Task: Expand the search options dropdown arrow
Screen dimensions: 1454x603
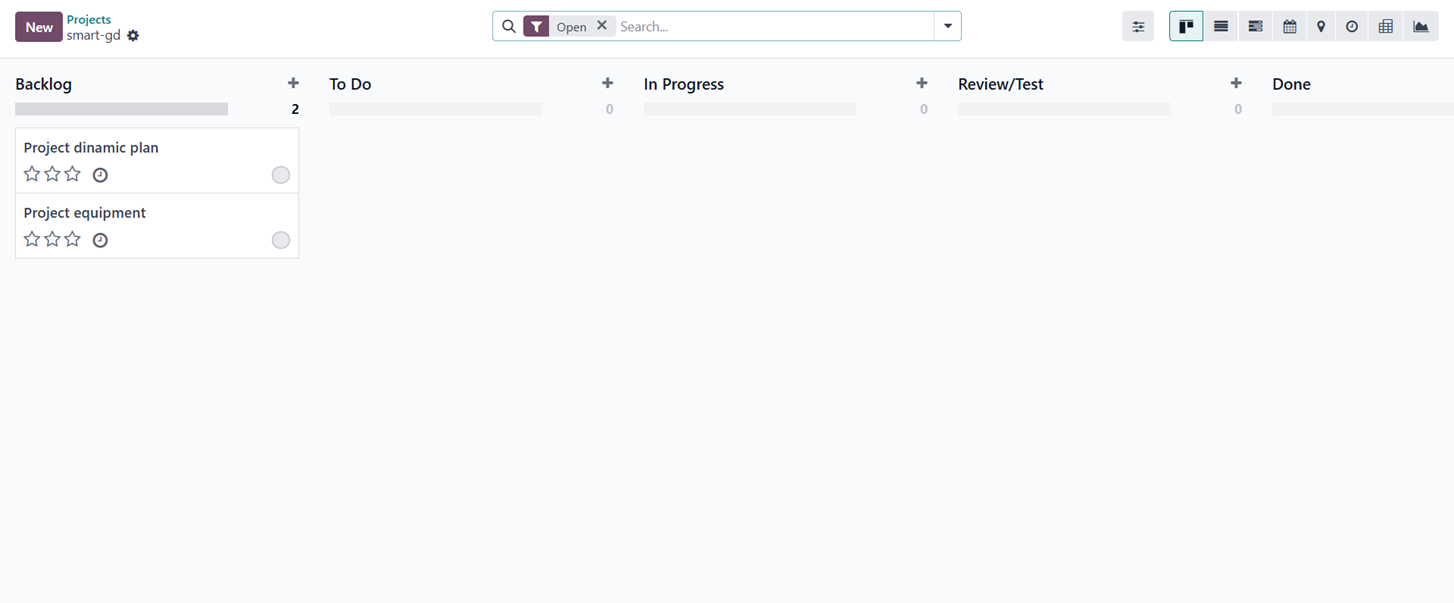Action: (x=948, y=26)
